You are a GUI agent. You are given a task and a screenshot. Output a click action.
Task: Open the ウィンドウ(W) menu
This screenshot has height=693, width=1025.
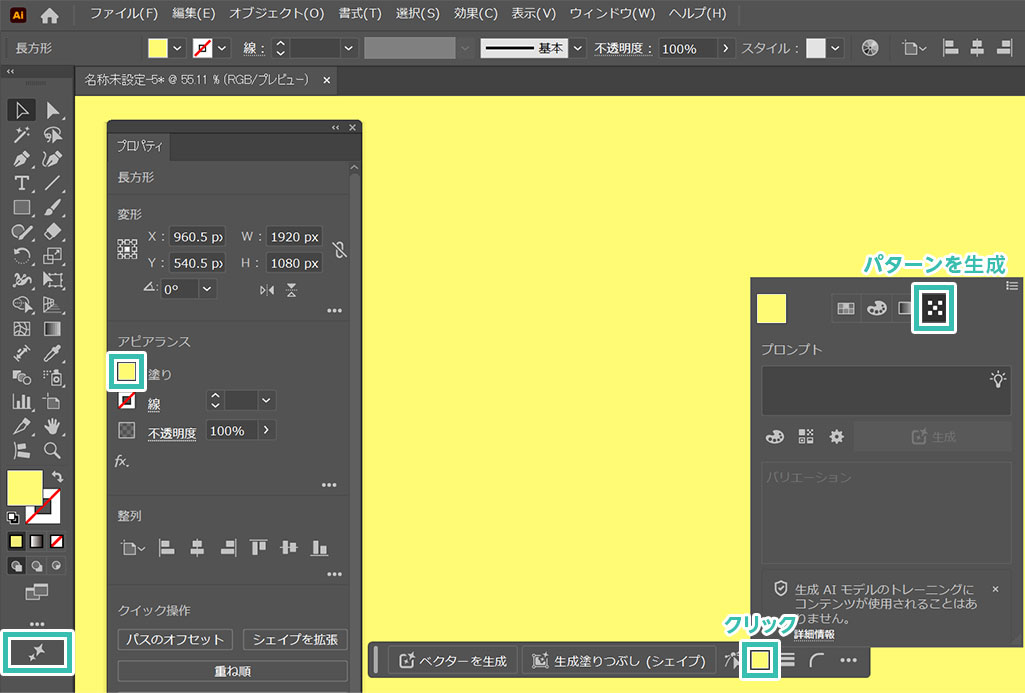pos(612,14)
